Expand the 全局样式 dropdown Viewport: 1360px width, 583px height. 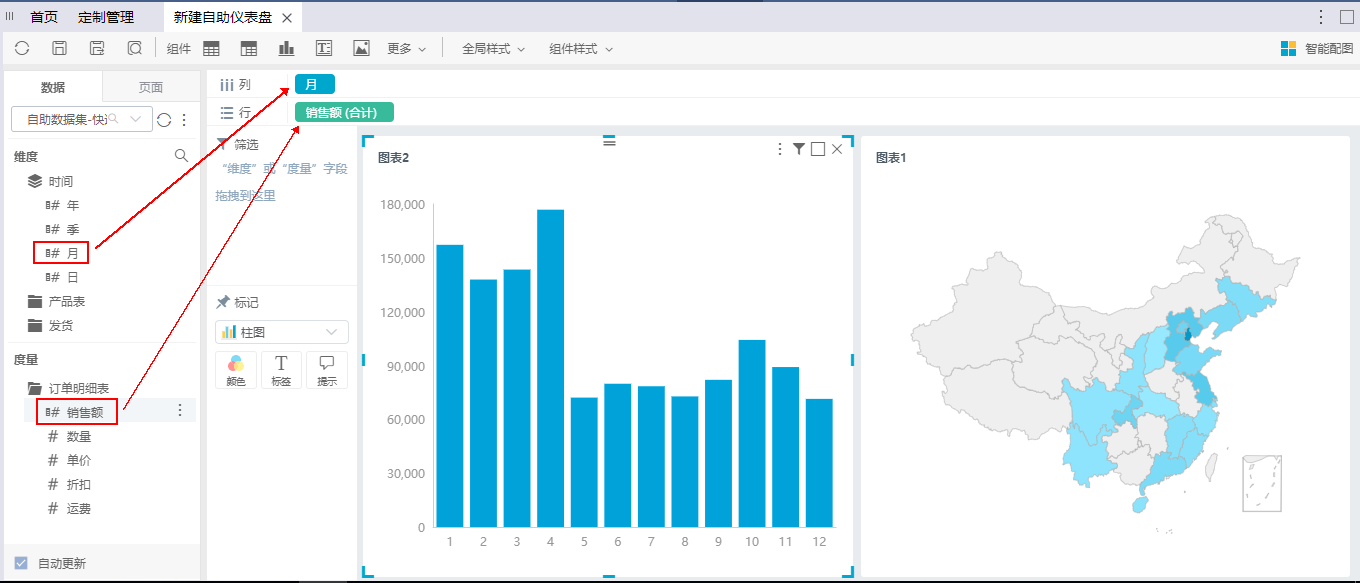click(x=493, y=48)
